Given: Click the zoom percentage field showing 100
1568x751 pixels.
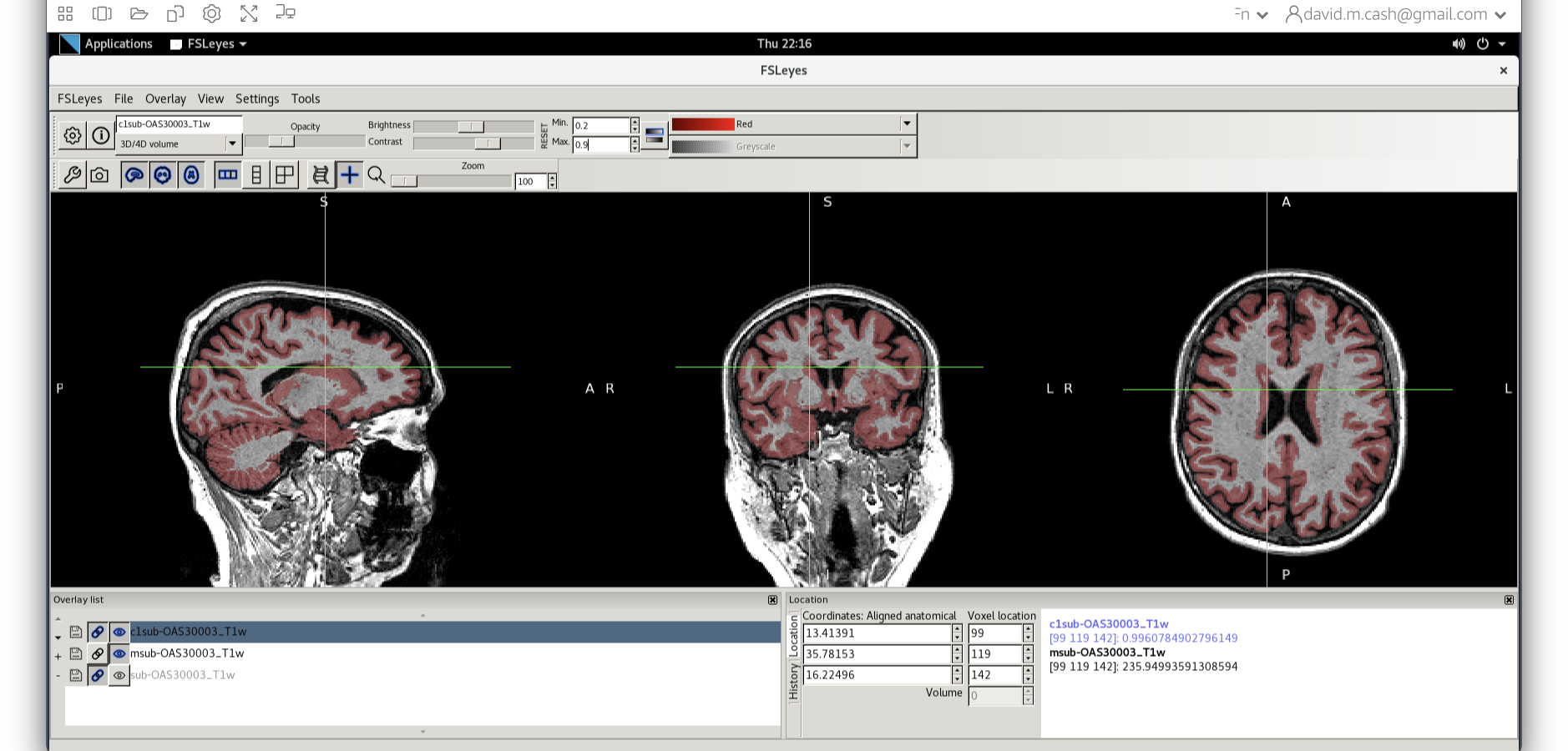Looking at the screenshot, I should tap(531, 181).
